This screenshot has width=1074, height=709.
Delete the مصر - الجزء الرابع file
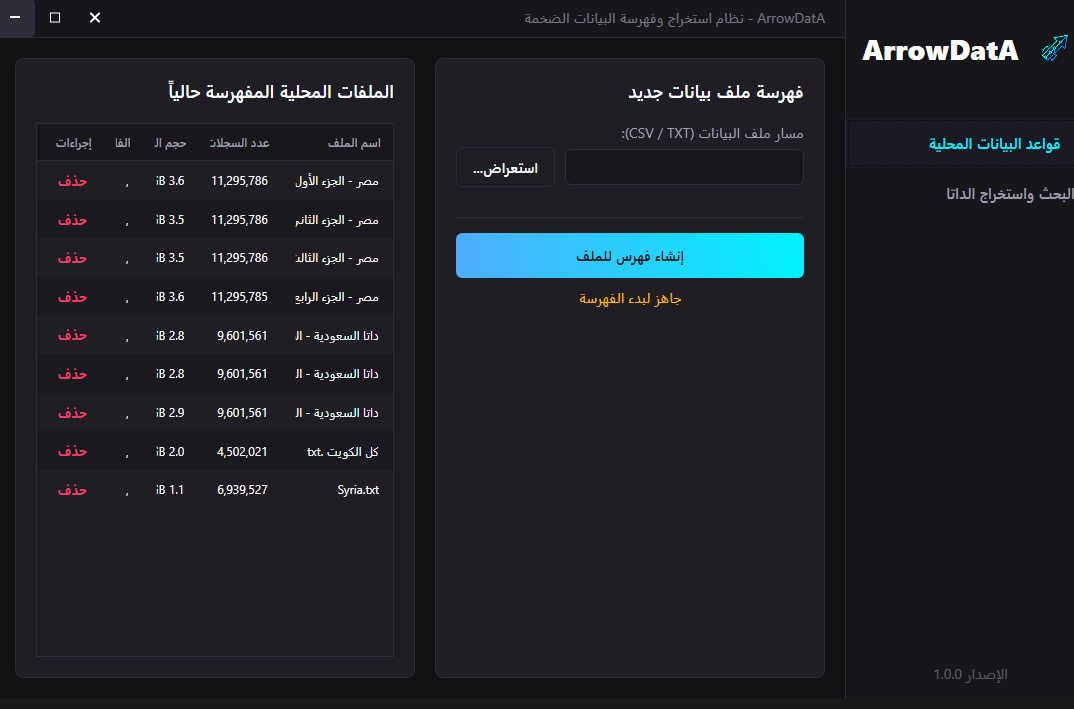(x=73, y=297)
